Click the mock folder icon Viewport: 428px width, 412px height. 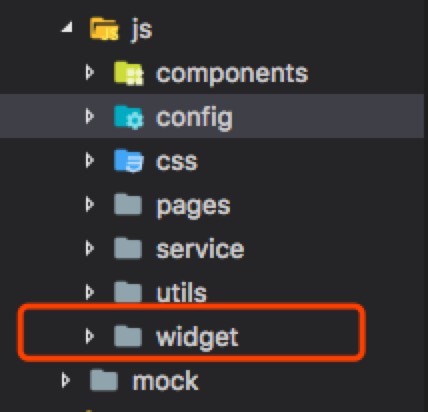pyautogui.click(x=104, y=380)
